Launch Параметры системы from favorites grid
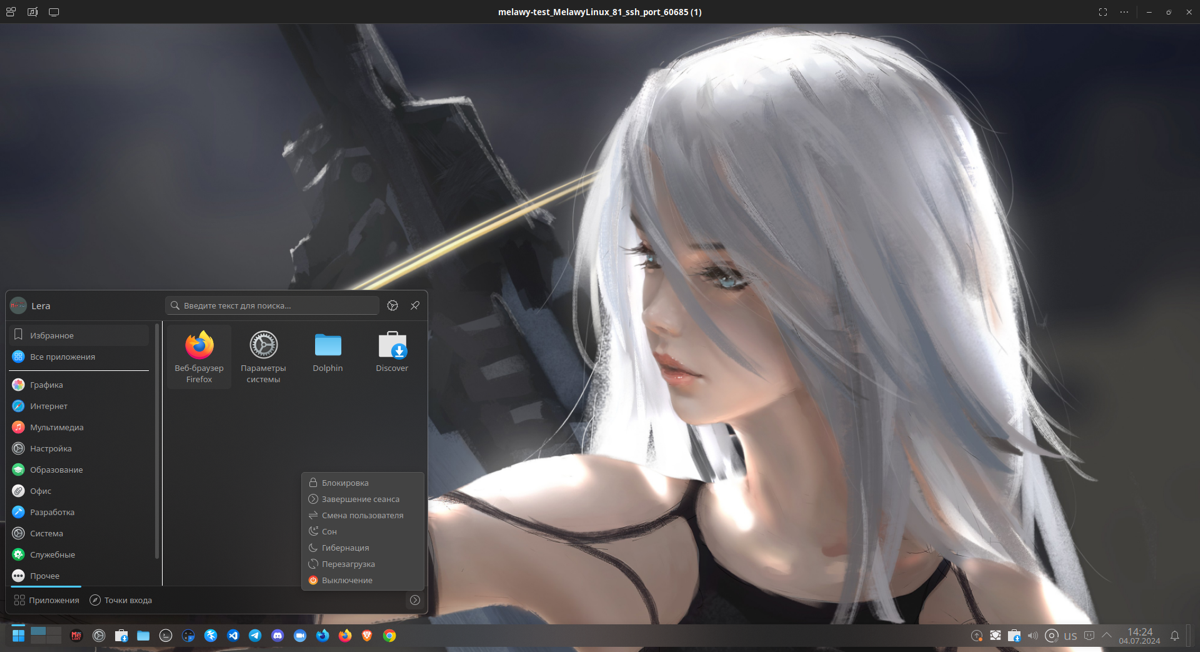 click(263, 357)
